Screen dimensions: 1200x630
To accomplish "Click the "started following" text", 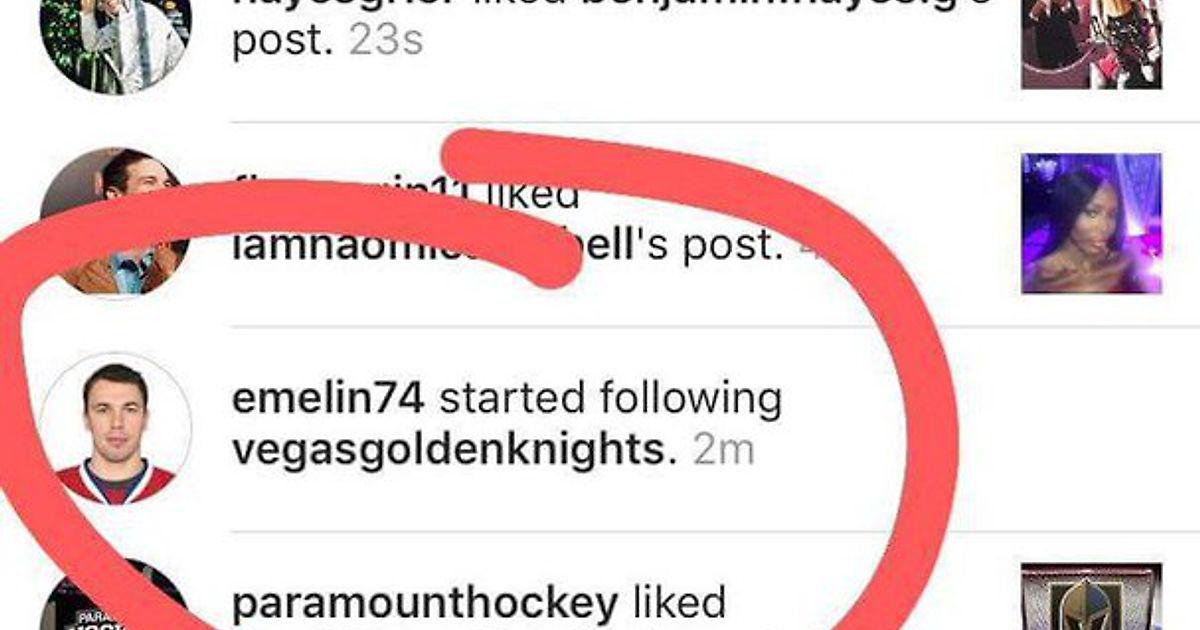I will point(610,400).
